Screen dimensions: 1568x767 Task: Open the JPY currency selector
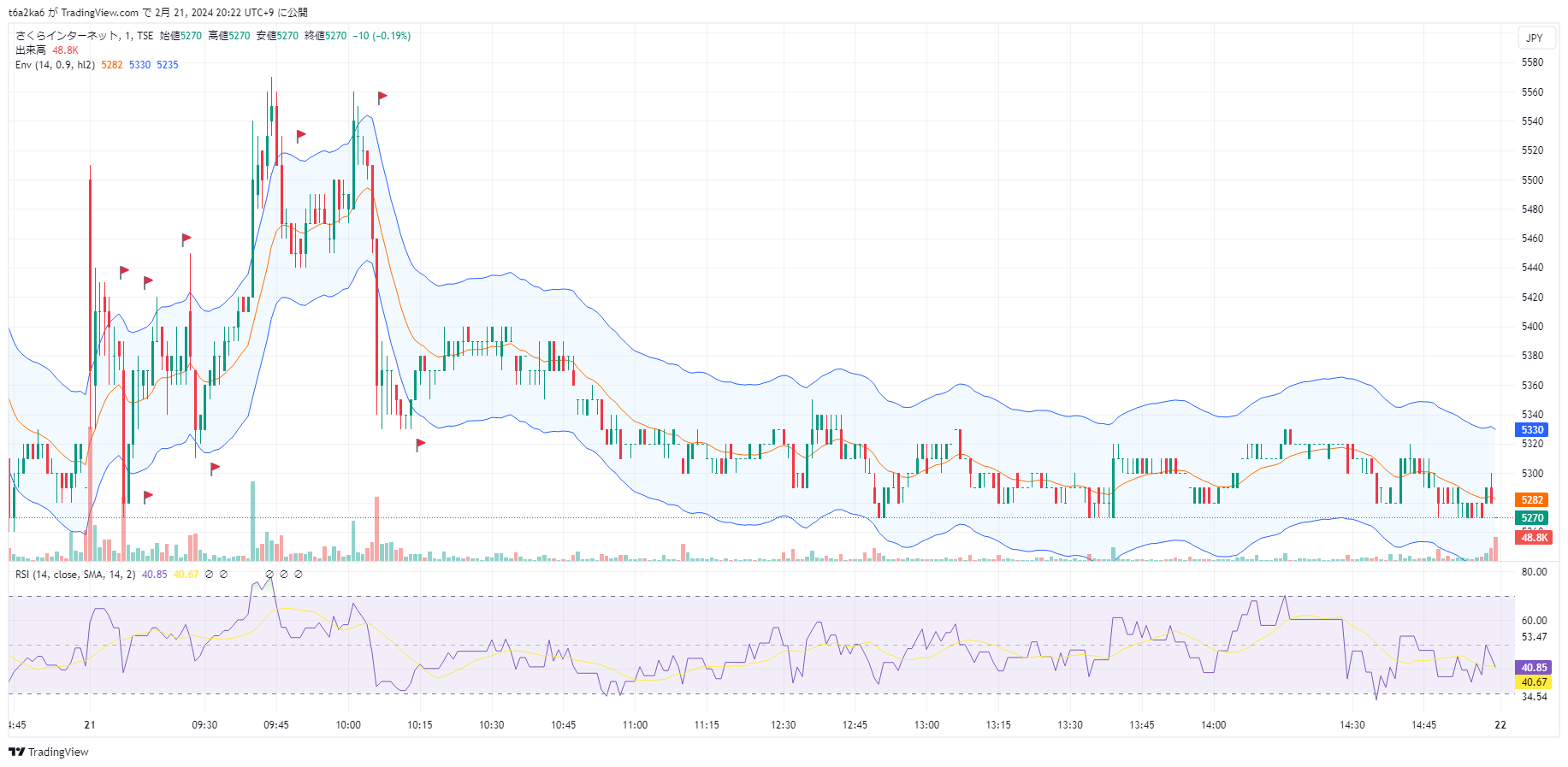1535,38
